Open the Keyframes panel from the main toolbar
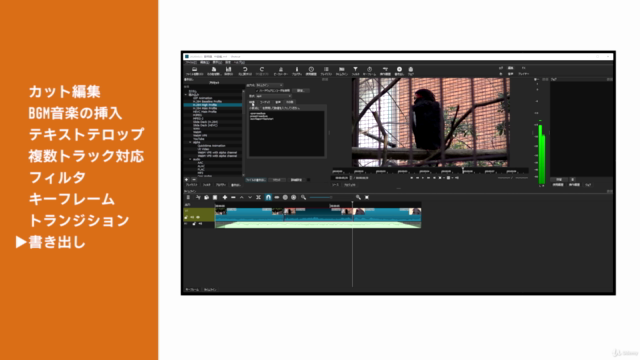 click(369, 71)
